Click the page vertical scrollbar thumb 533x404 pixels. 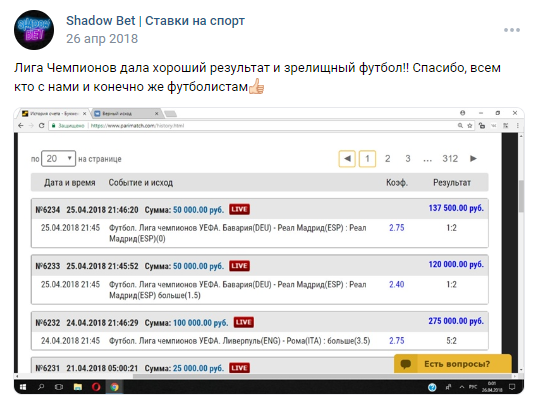coord(521,196)
